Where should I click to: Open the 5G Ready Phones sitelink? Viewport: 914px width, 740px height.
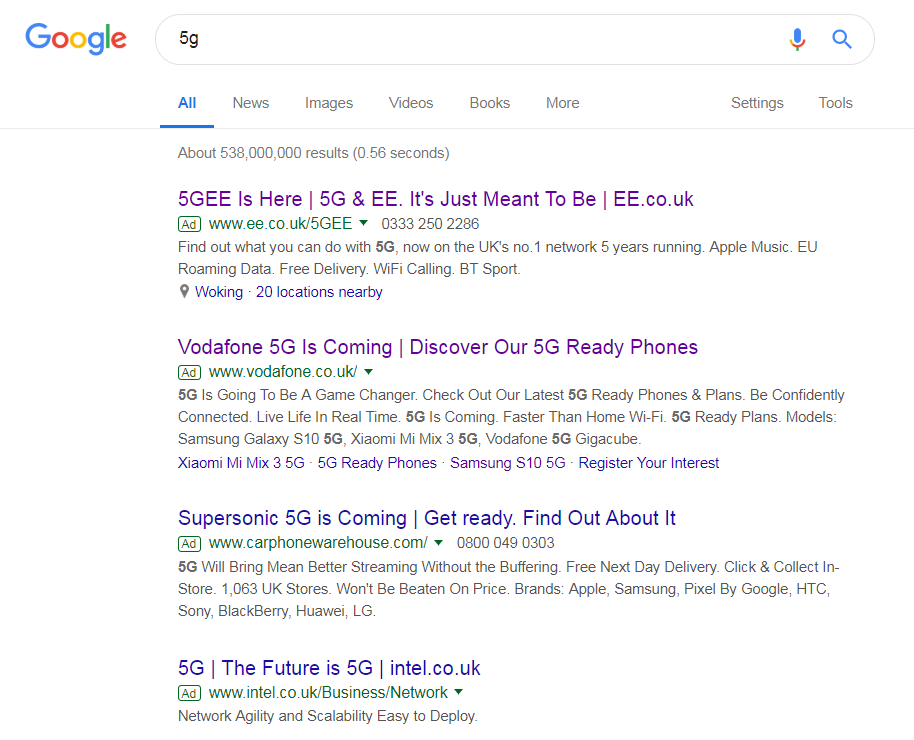coord(377,463)
